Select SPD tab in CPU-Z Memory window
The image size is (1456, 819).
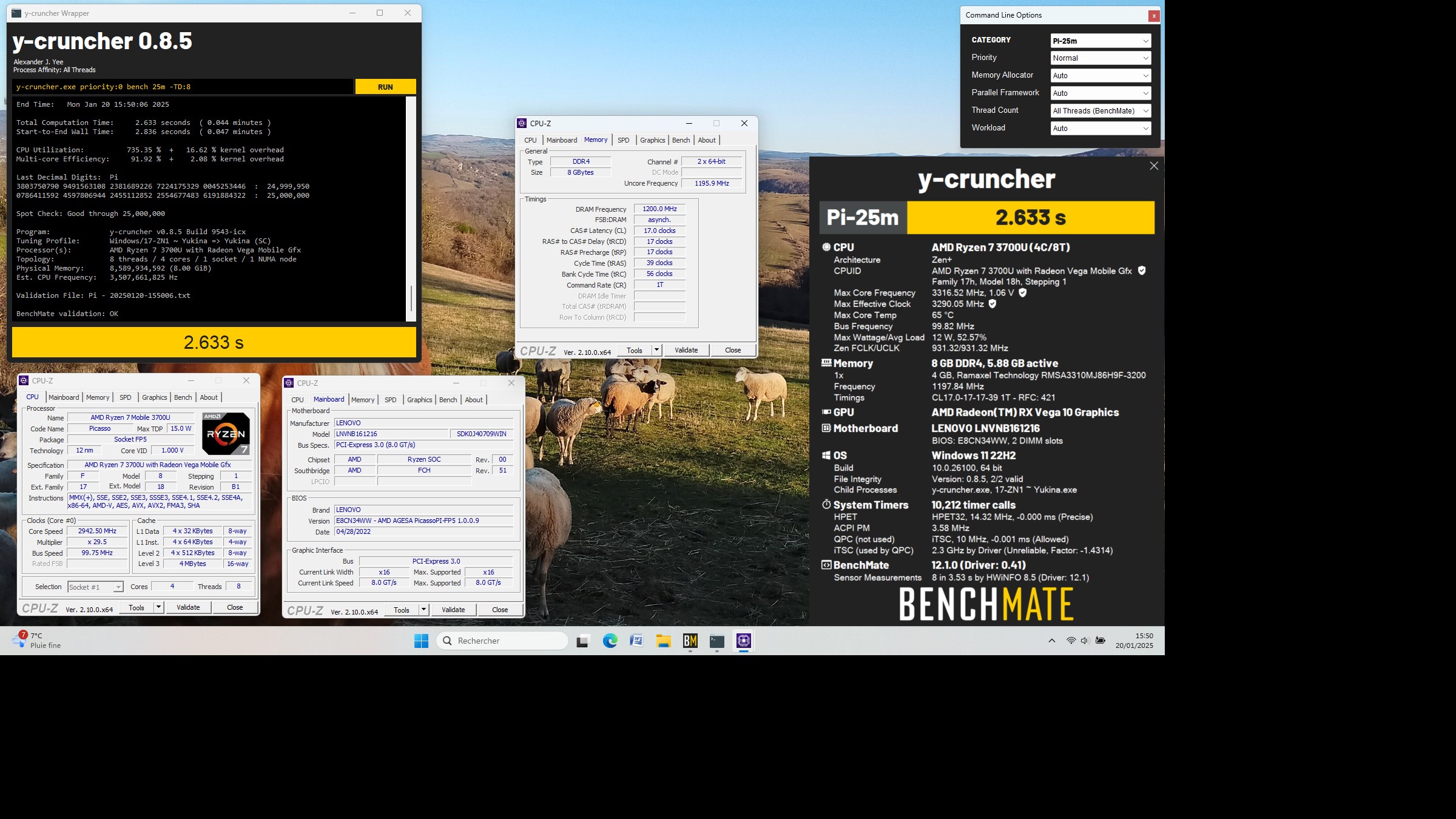coord(623,140)
